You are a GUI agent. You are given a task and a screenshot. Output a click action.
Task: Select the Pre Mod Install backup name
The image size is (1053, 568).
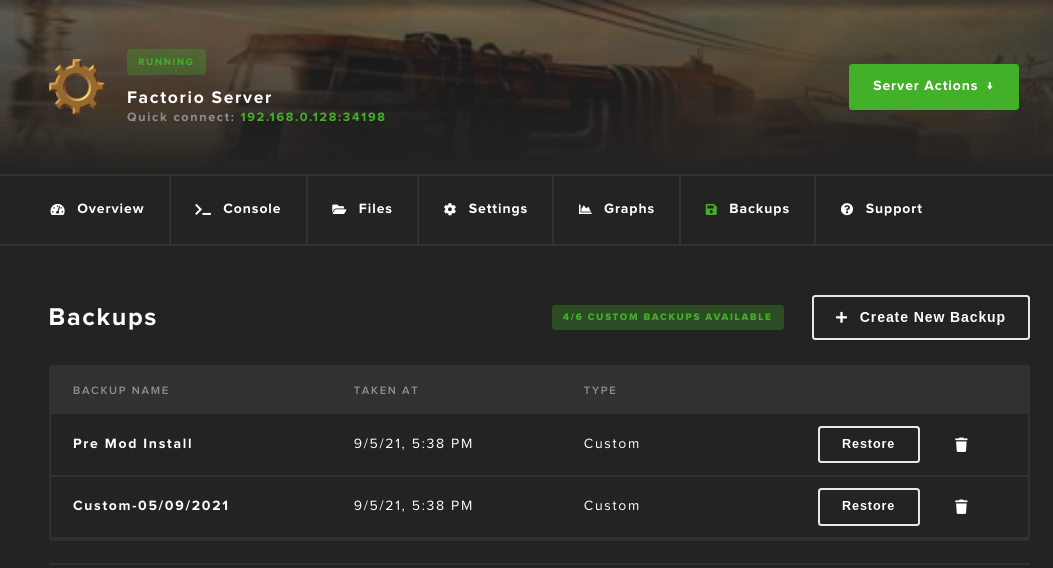tap(132, 444)
